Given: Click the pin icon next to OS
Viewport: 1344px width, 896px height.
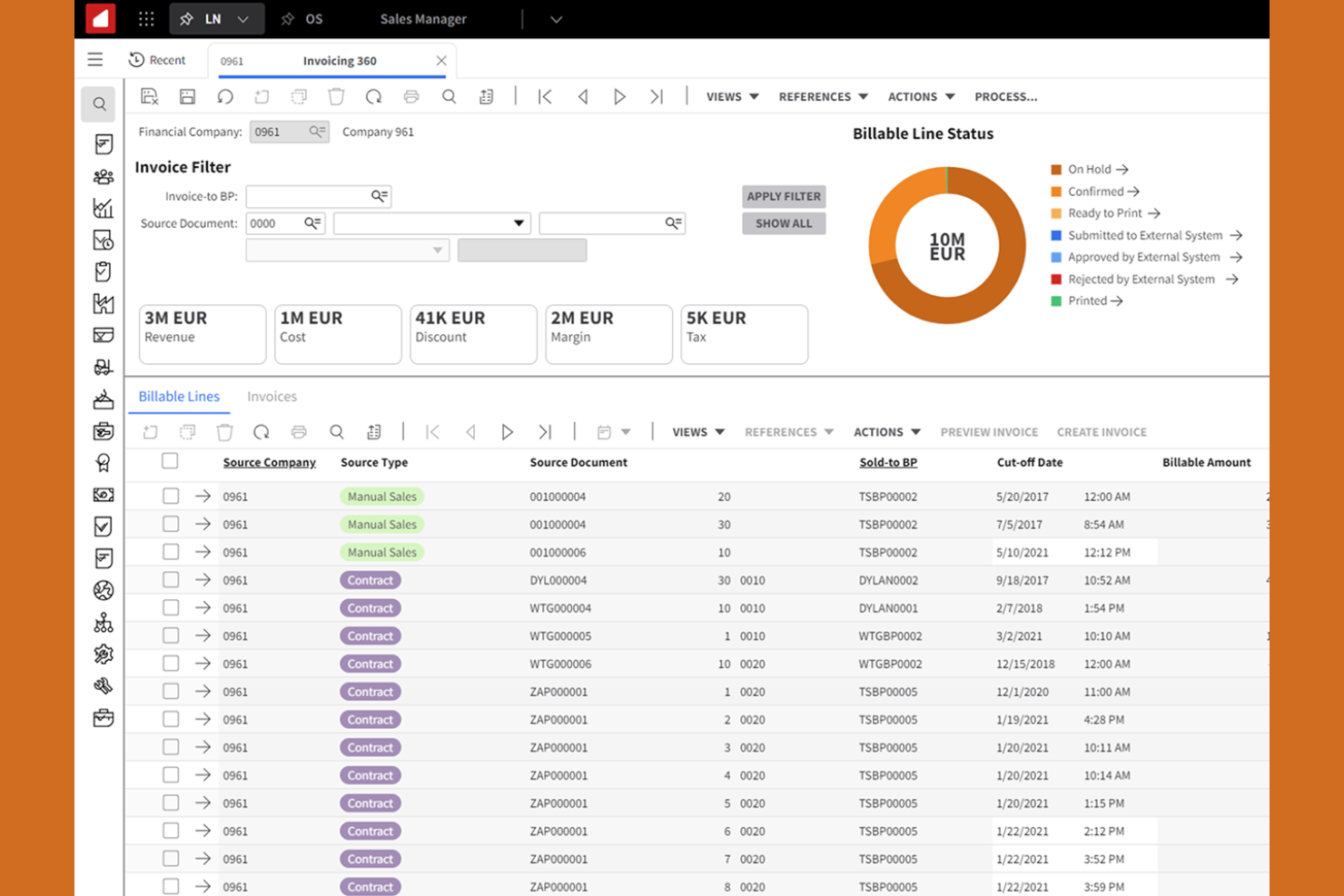Looking at the screenshot, I should [288, 19].
